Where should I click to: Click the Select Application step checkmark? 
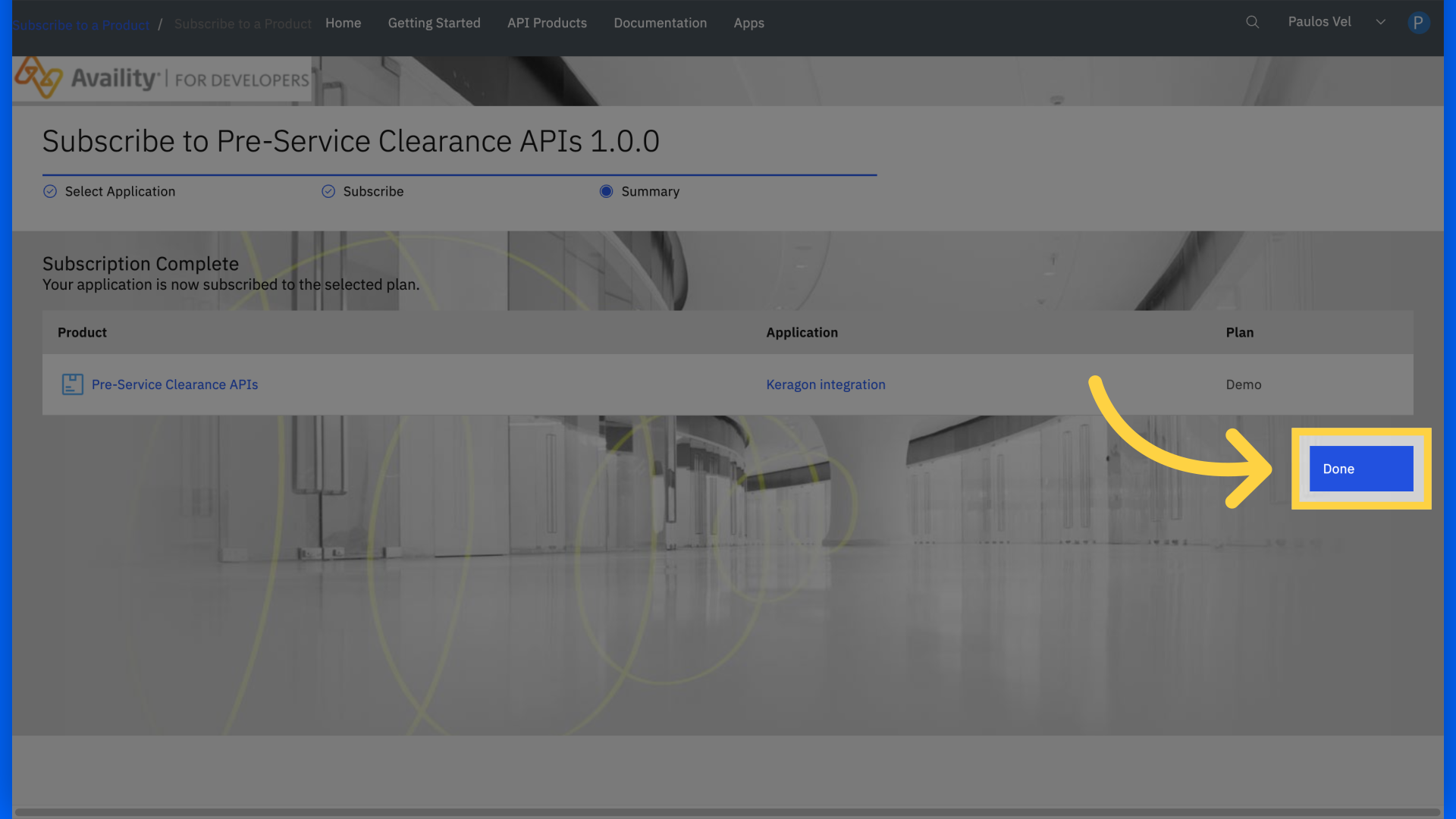(50, 191)
